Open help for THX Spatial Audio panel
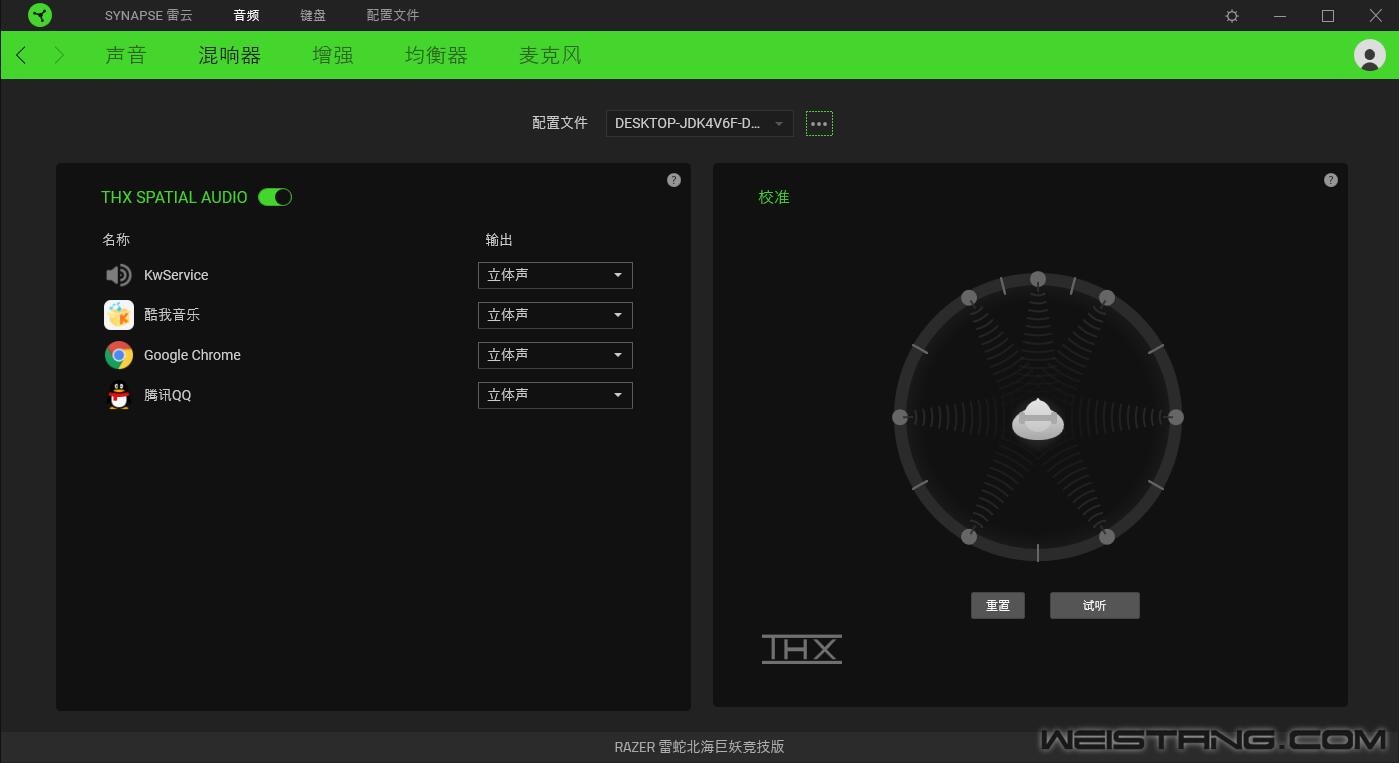This screenshot has height=763, width=1399. pos(674,180)
